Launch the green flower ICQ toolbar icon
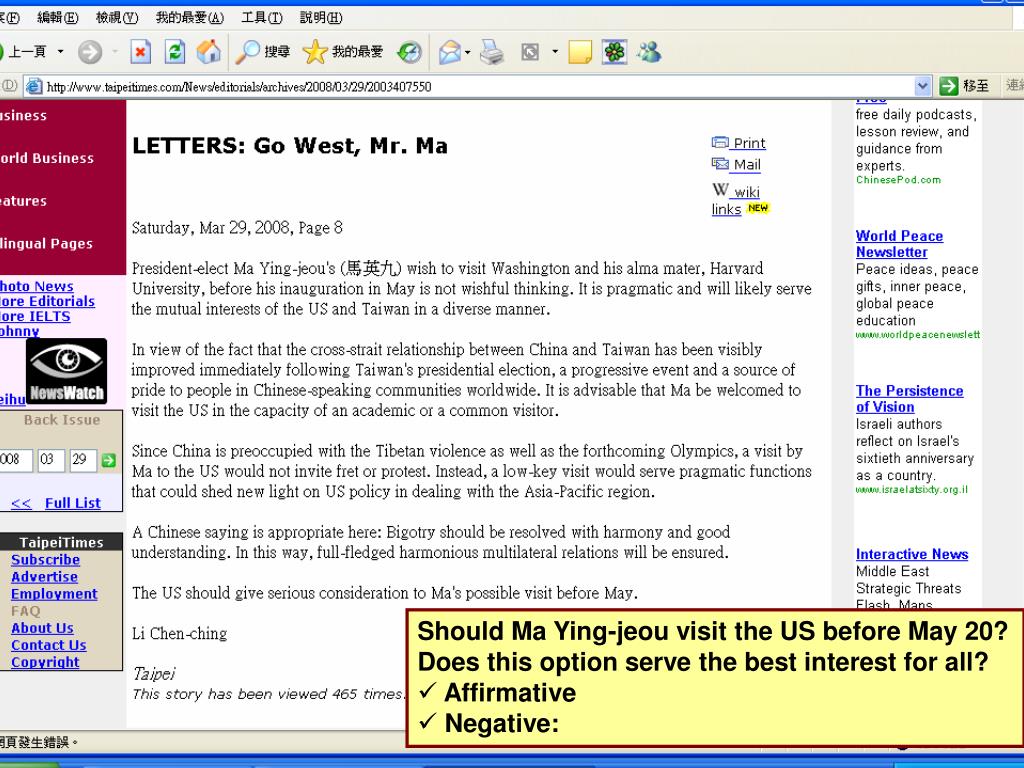The image size is (1024, 768). 615,52
